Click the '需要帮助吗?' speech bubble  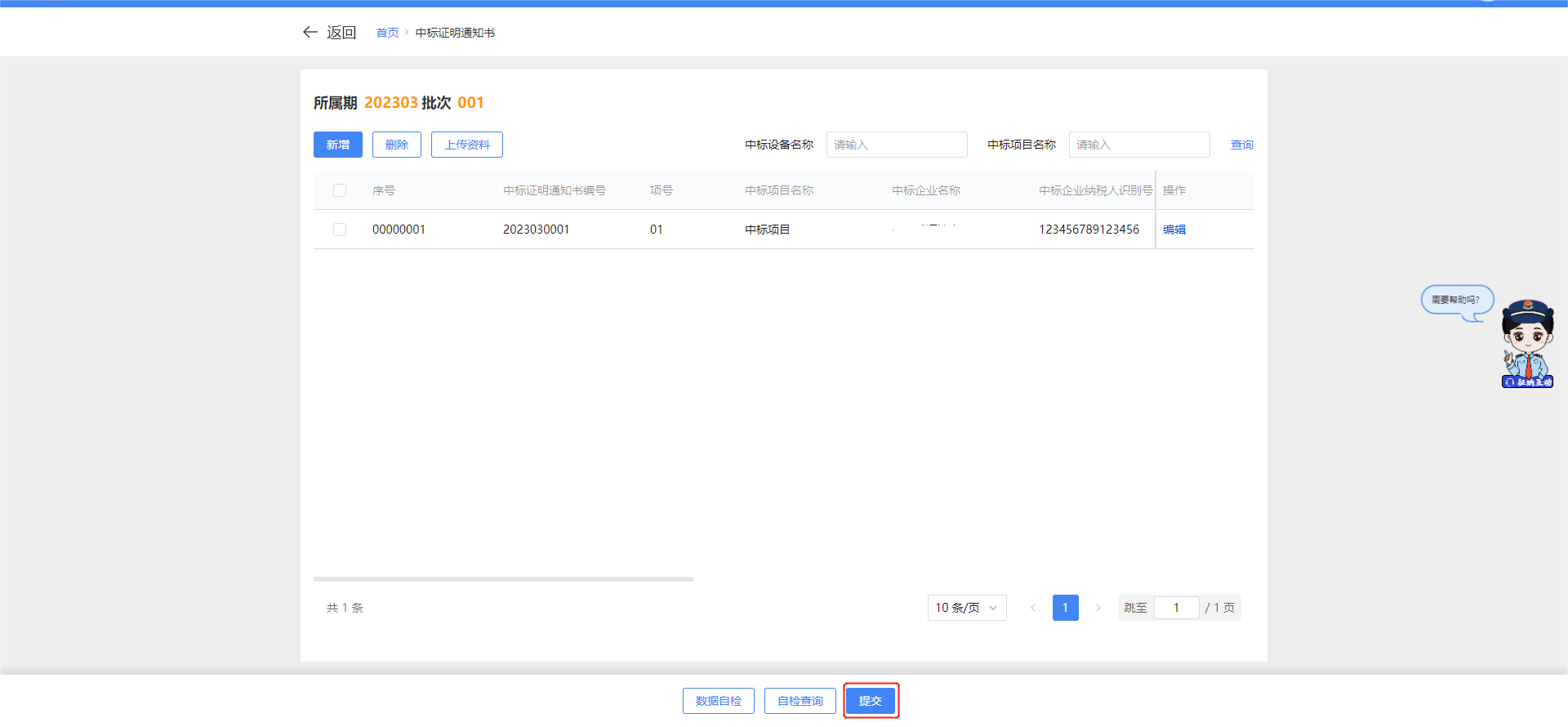[x=1456, y=300]
